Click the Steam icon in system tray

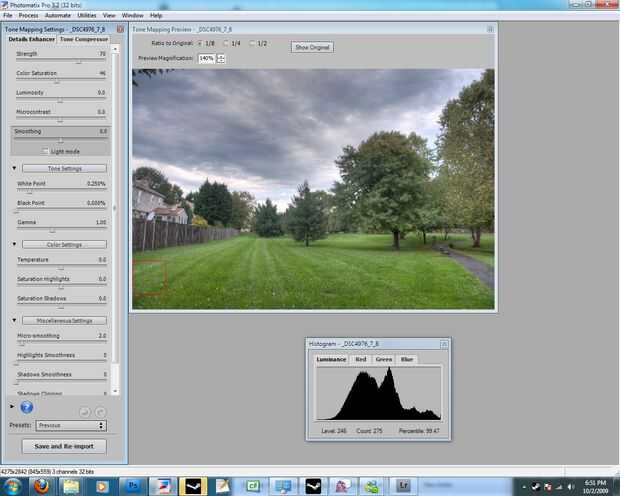[x=535, y=487]
